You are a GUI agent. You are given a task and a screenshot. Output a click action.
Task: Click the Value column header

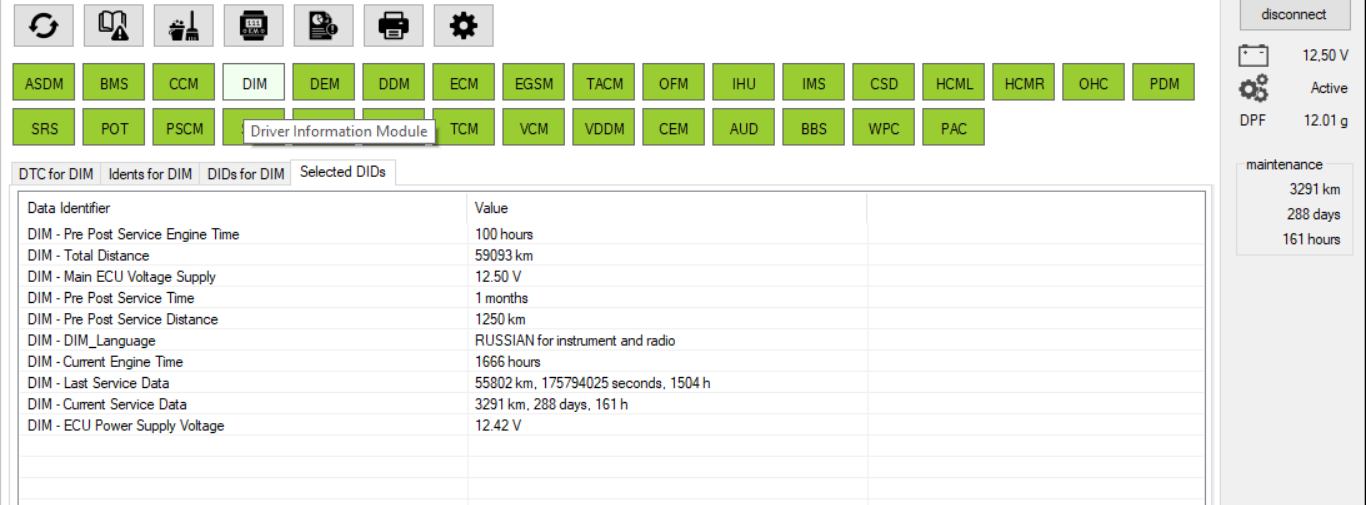491,208
